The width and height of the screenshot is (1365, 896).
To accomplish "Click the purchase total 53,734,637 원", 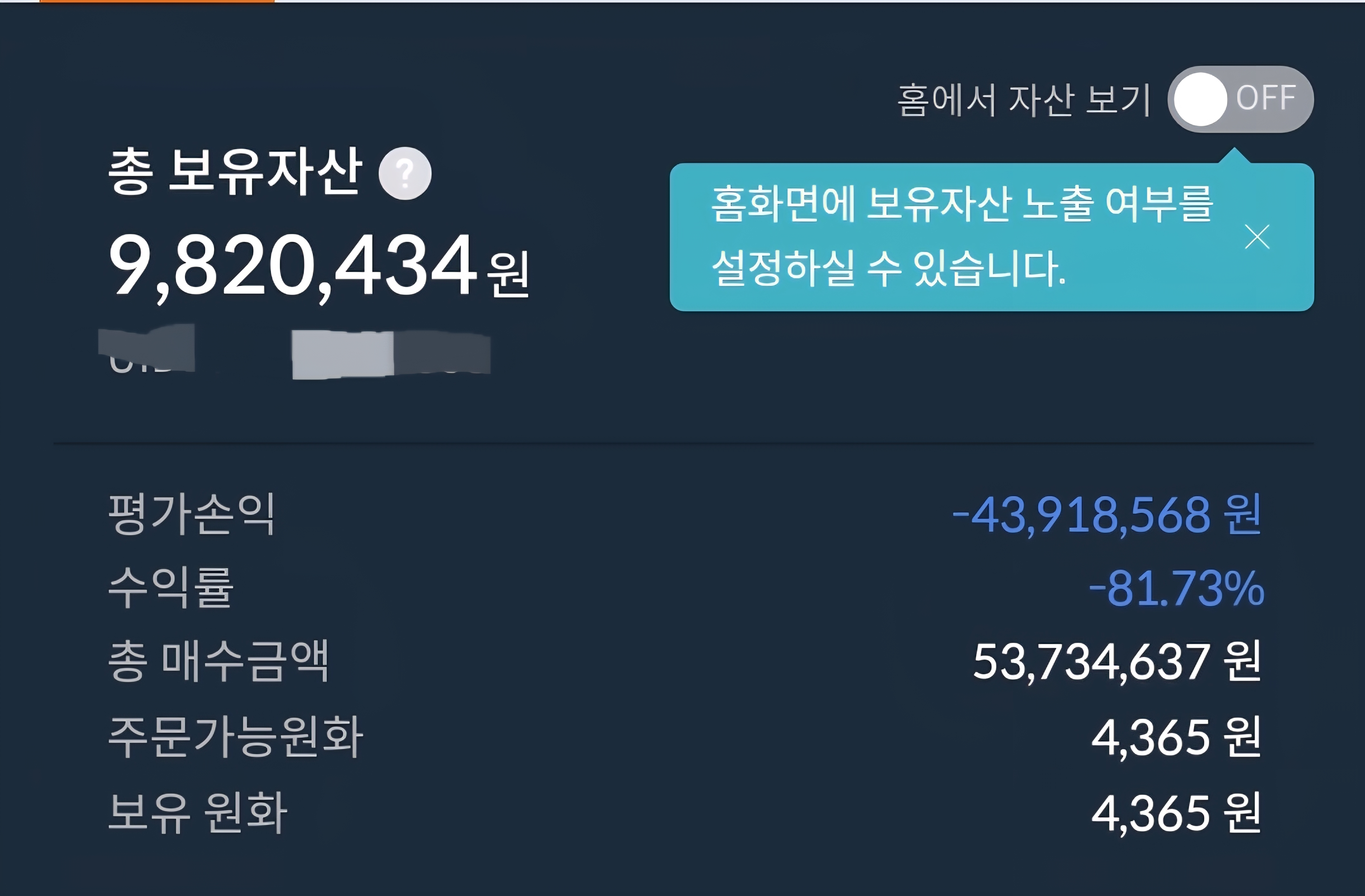I will tap(1117, 662).
